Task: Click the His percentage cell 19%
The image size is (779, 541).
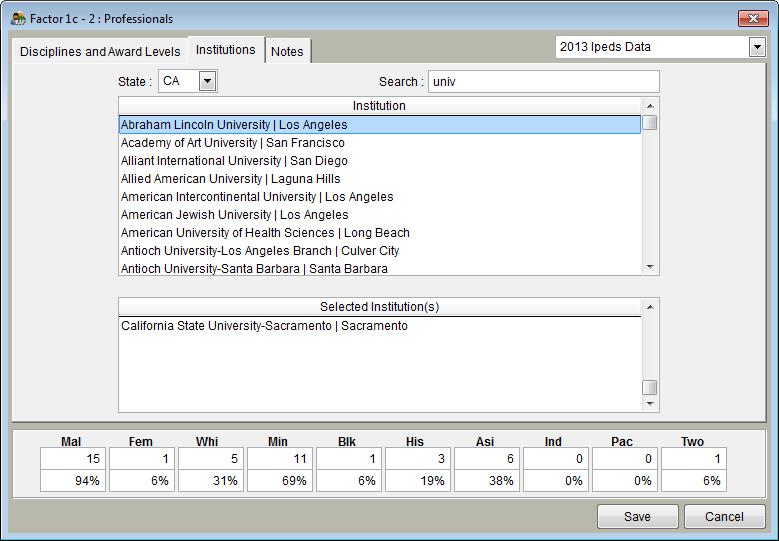Action: pos(418,481)
